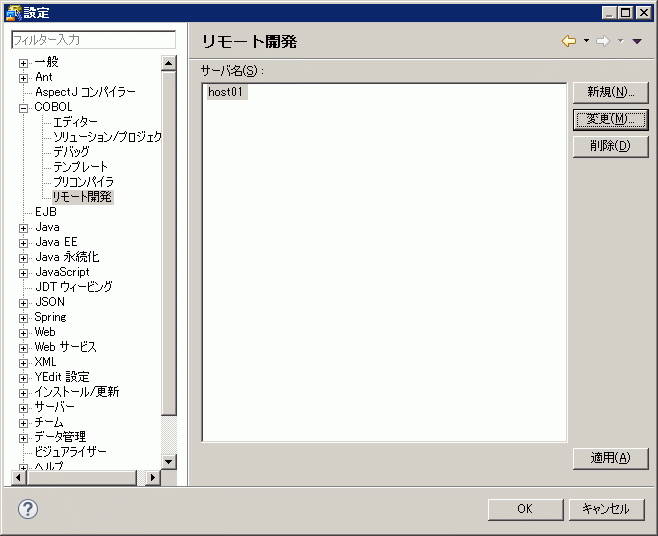Open the forward history dropdown arrow
The height and width of the screenshot is (536, 658).
(x=621, y=41)
